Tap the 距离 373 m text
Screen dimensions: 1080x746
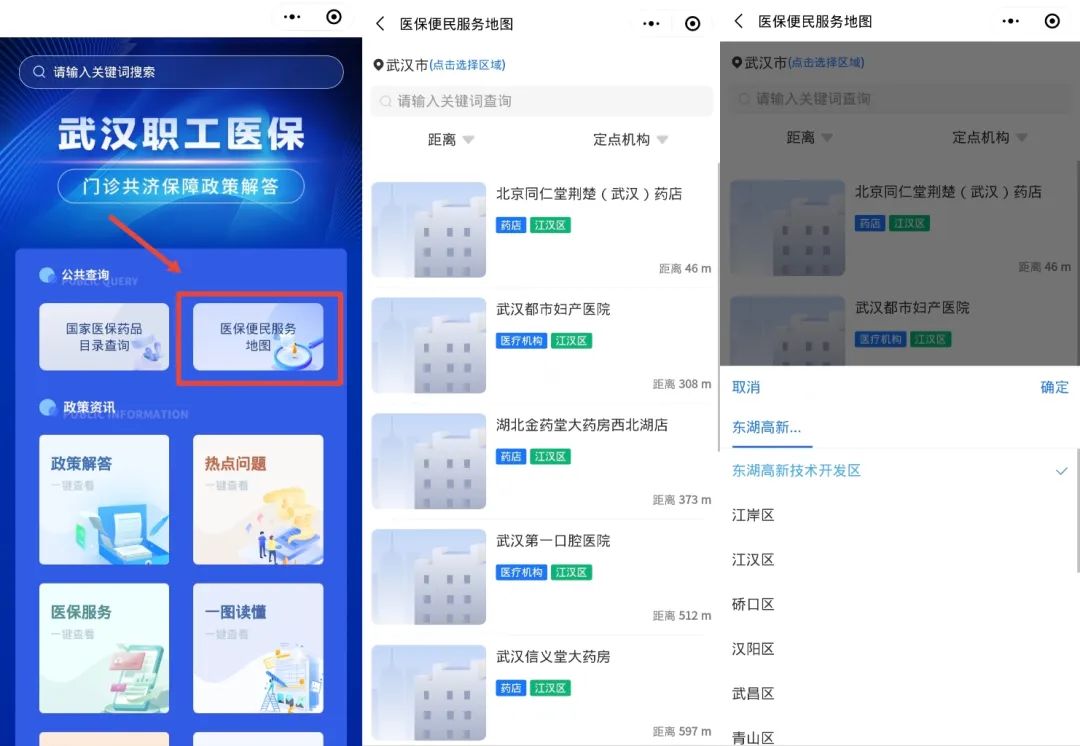(x=682, y=500)
